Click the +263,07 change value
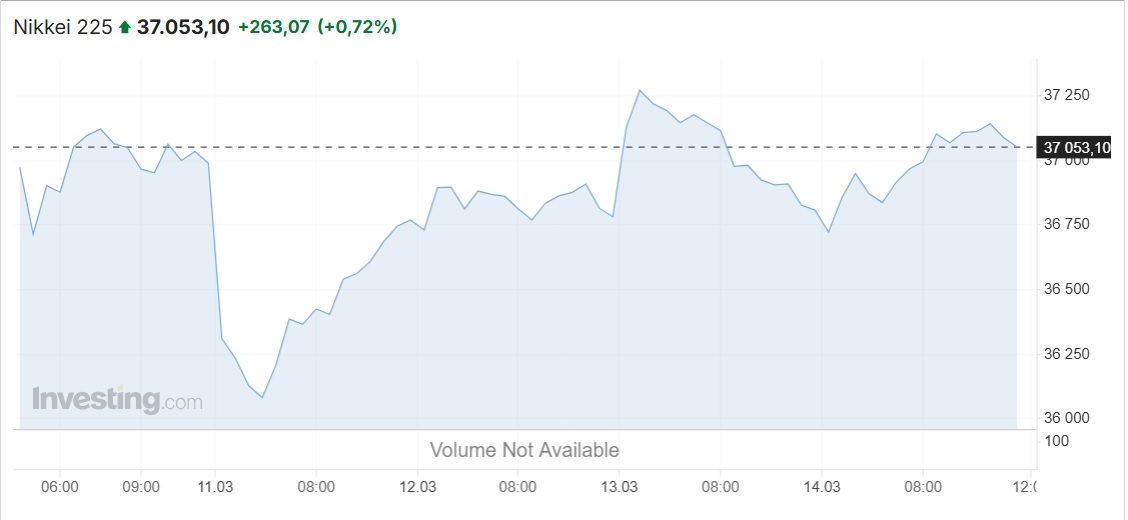The image size is (1128, 520). pyautogui.click(x=274, y=27)
